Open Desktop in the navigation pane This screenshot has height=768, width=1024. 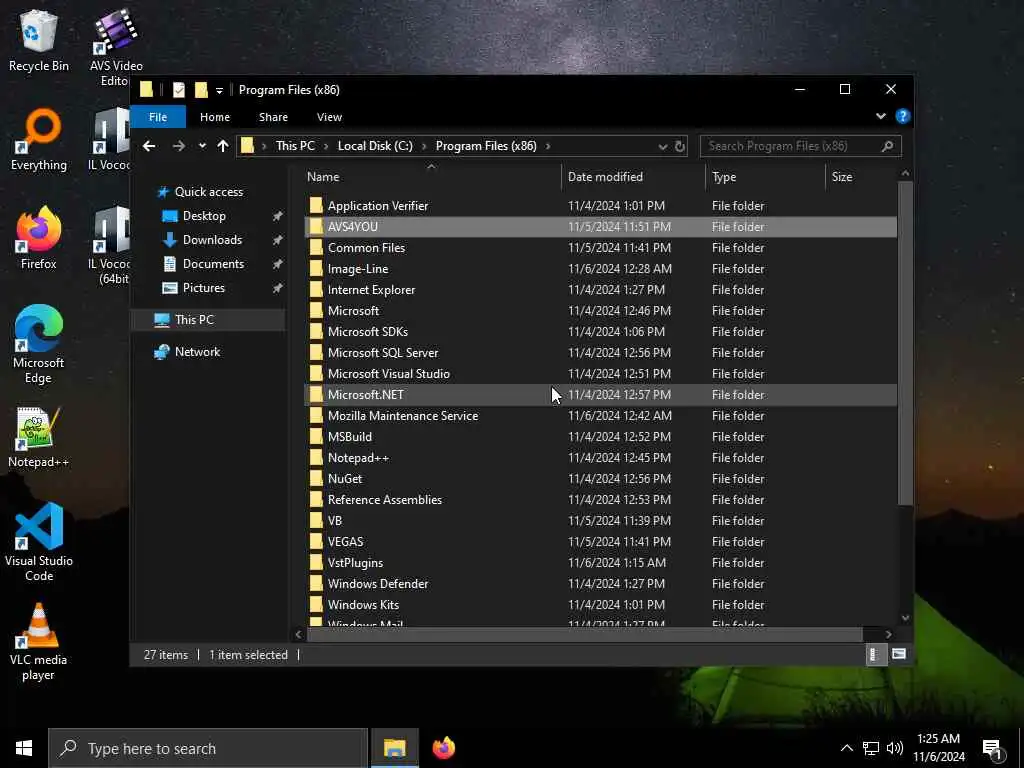(204, 216)
